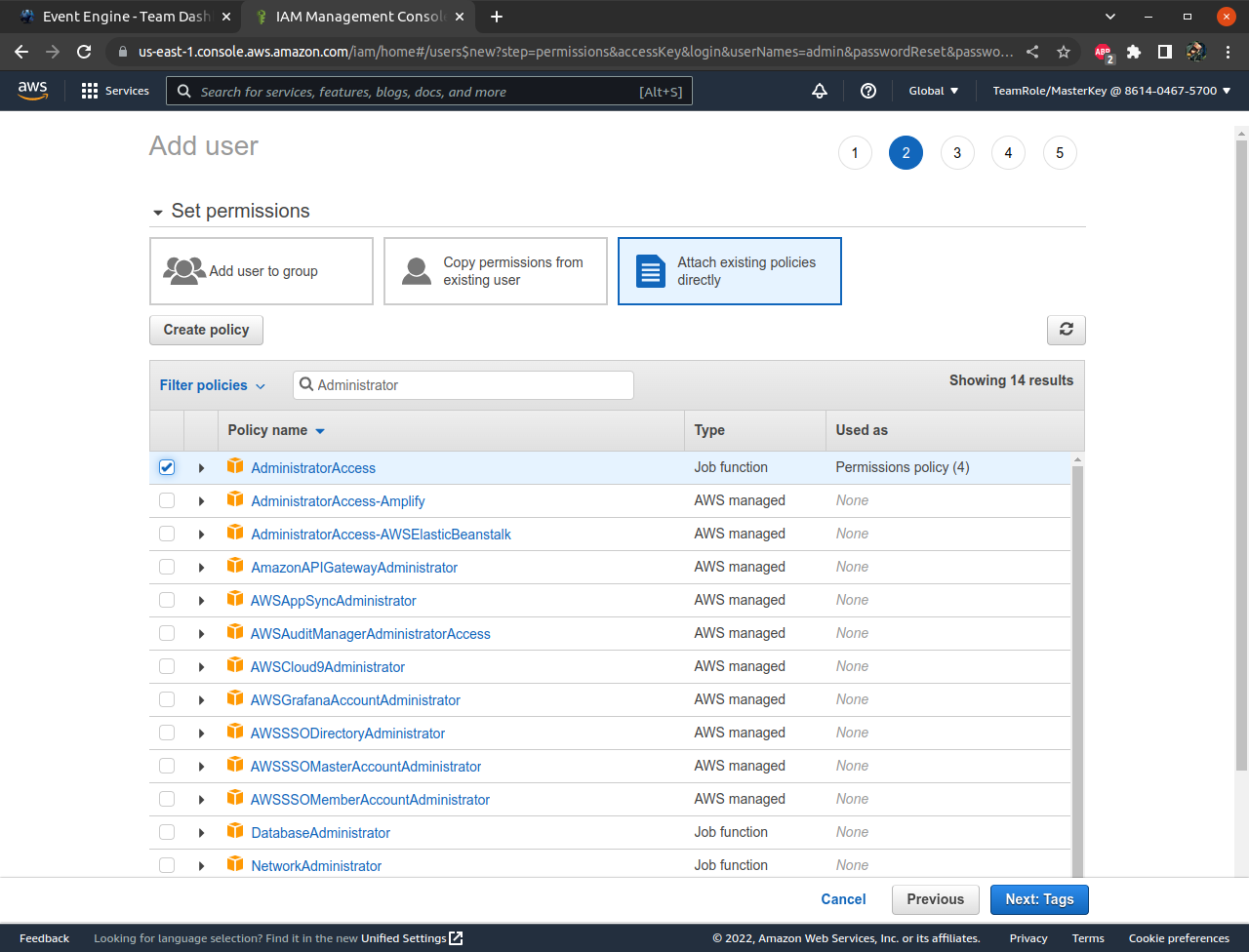This screenshot has height=952, width=1249.
Task: Open the AWSCloud9Administrator policy link
Action: (x=328, y=667)
